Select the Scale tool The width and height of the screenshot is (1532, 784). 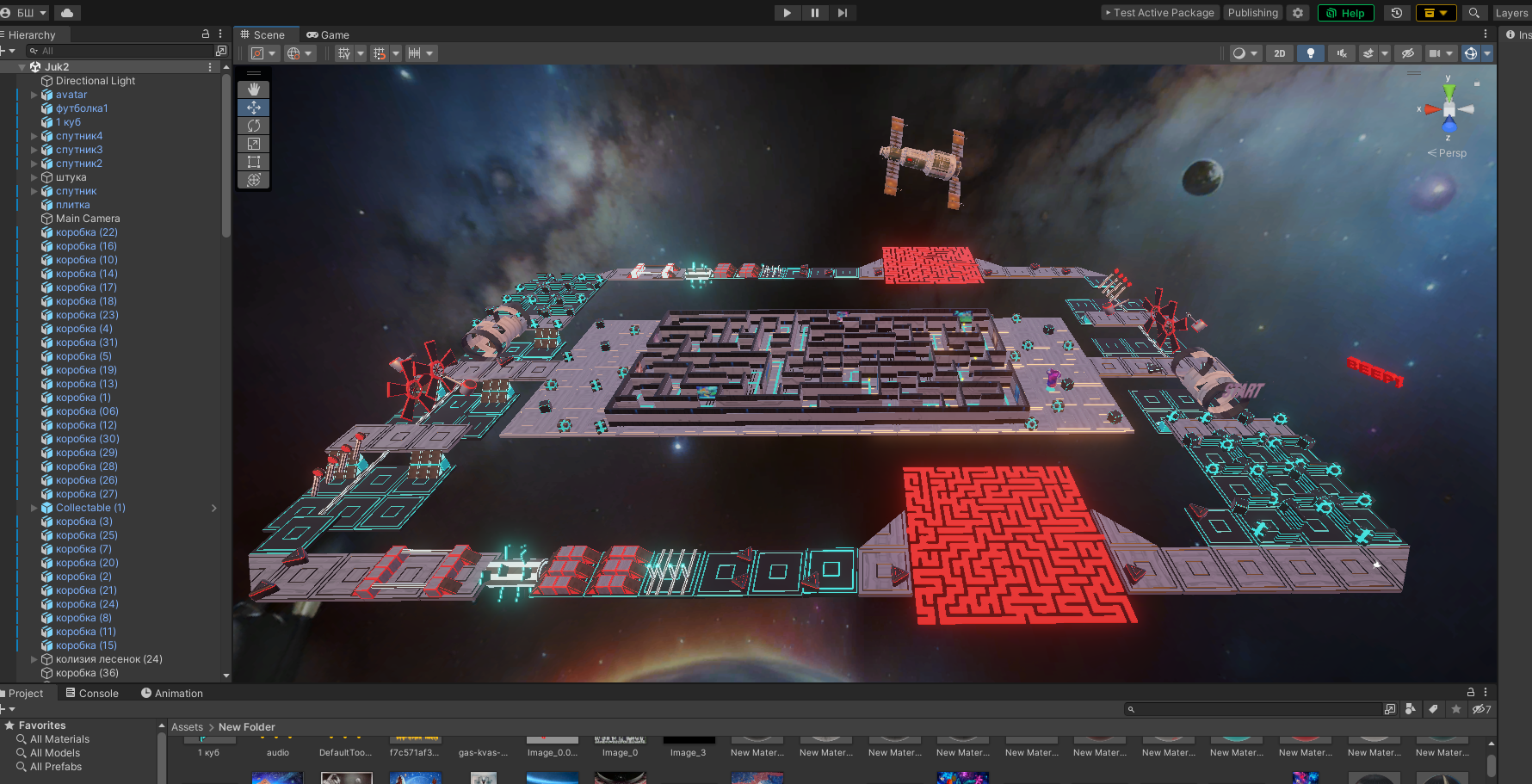click(x=254, y=144)
